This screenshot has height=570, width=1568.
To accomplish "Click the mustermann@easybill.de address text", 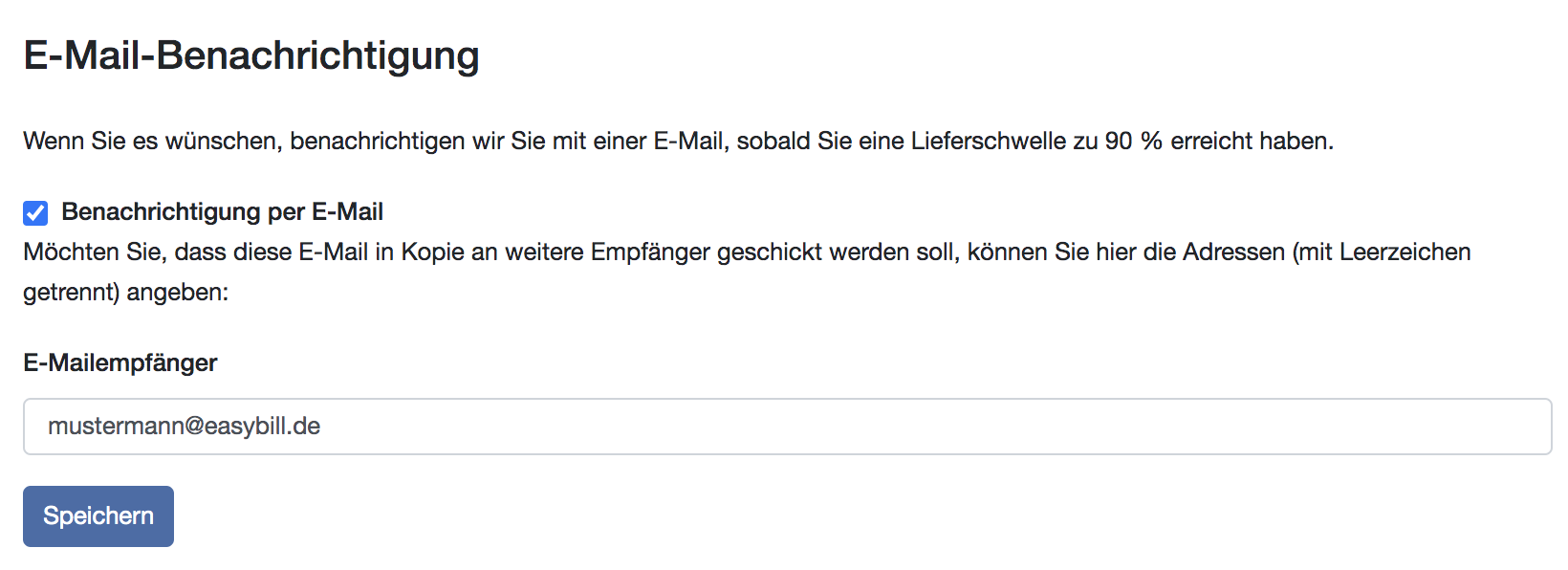I will [185, 427].
